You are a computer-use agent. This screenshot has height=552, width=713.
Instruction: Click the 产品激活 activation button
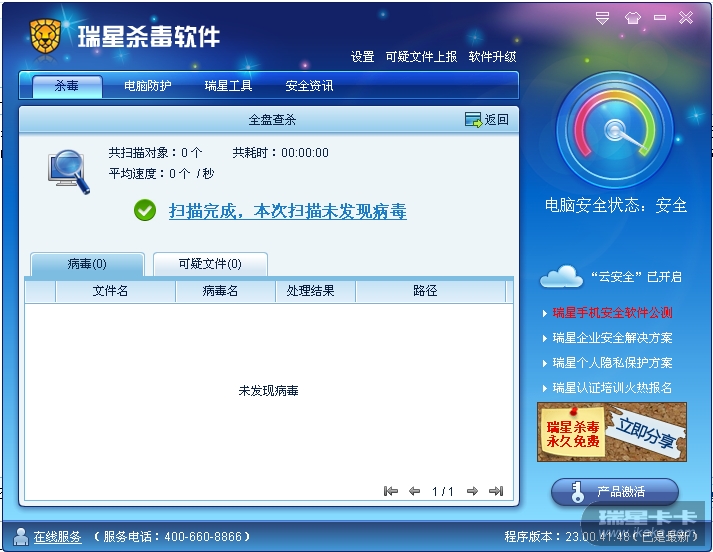(615, 492)
